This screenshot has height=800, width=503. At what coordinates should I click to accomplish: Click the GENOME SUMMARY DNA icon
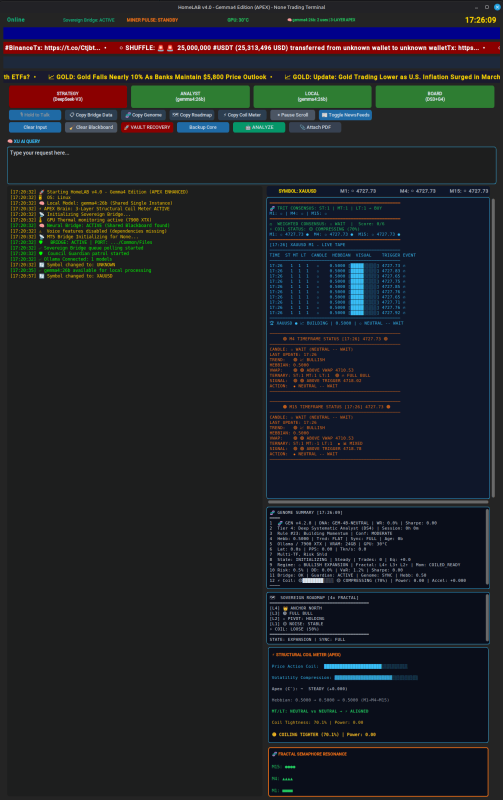272,513
